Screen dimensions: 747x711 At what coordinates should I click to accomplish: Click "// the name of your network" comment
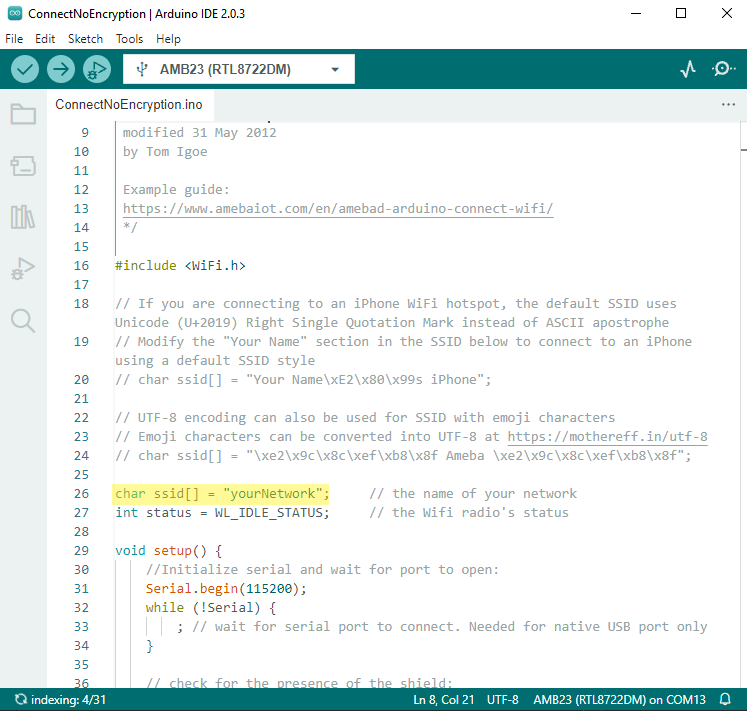[473, 494]
